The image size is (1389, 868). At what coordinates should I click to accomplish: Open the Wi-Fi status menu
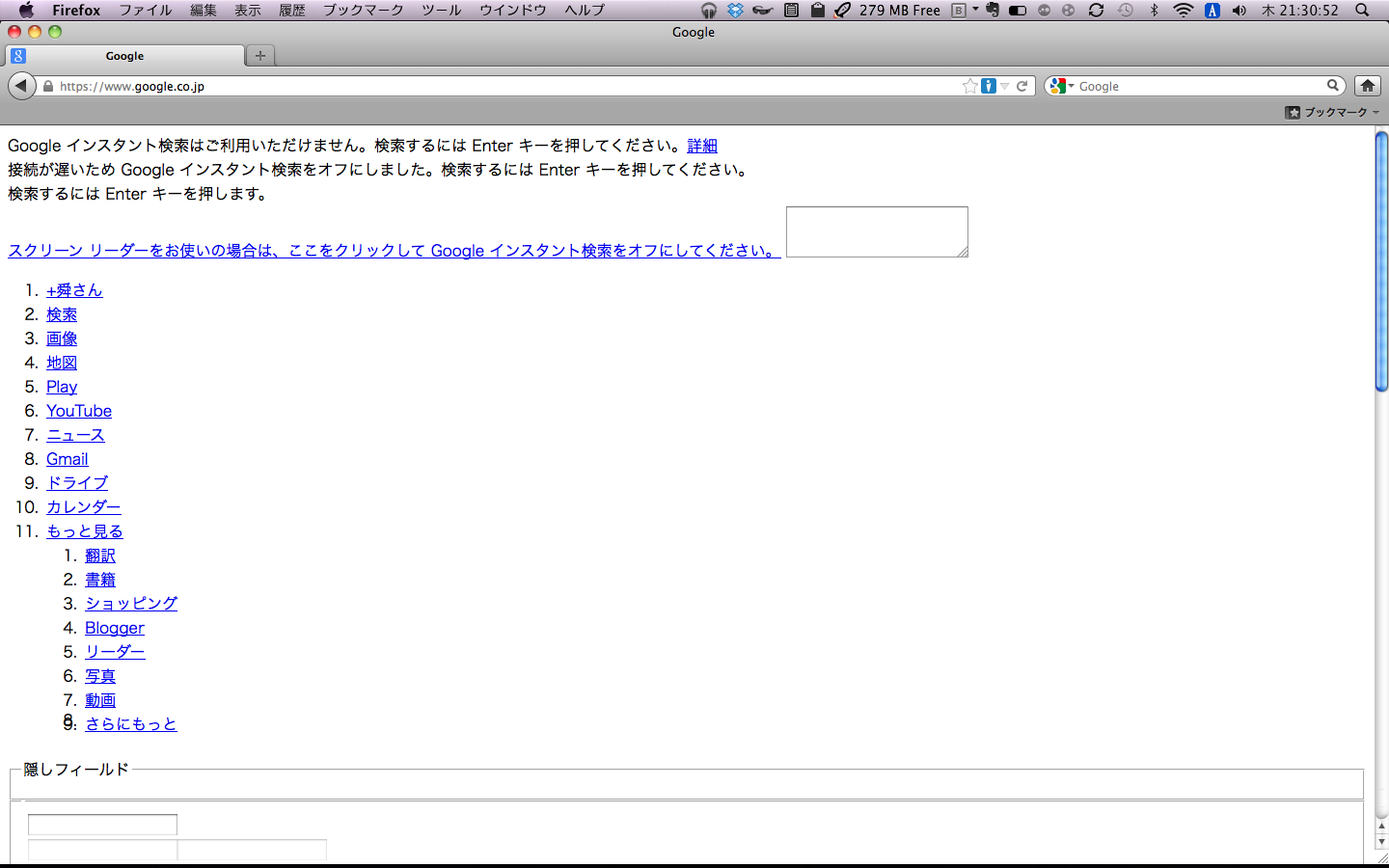point(1183,10)
